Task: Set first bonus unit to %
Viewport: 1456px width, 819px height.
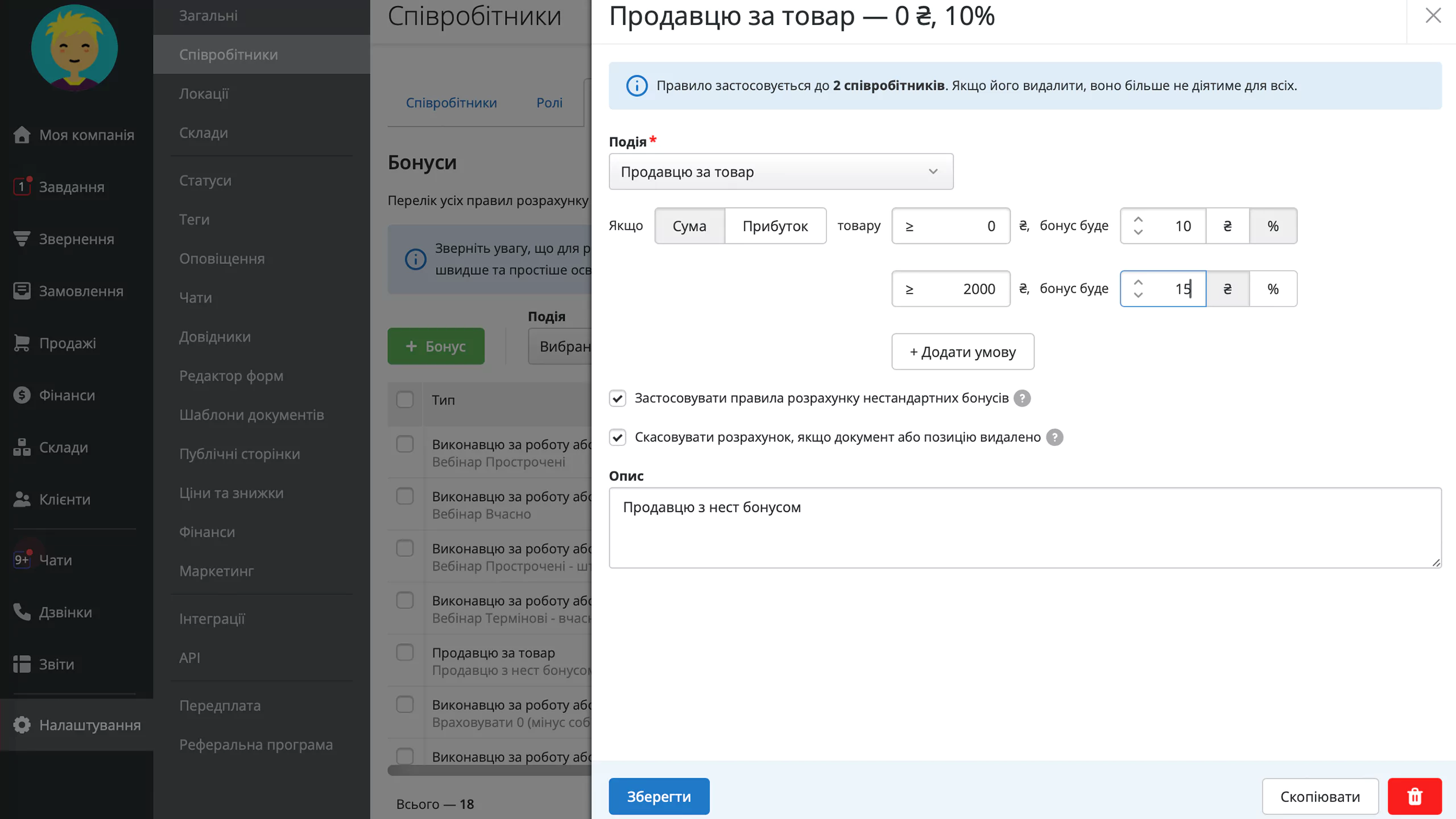Action: 1273,226
